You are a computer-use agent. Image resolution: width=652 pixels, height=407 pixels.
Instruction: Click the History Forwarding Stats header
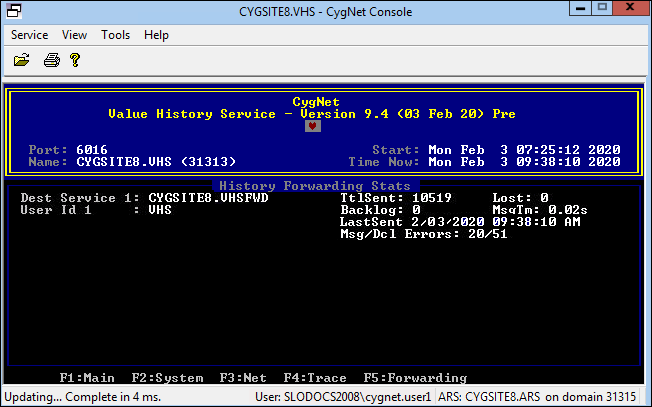(x=315, y=186)
